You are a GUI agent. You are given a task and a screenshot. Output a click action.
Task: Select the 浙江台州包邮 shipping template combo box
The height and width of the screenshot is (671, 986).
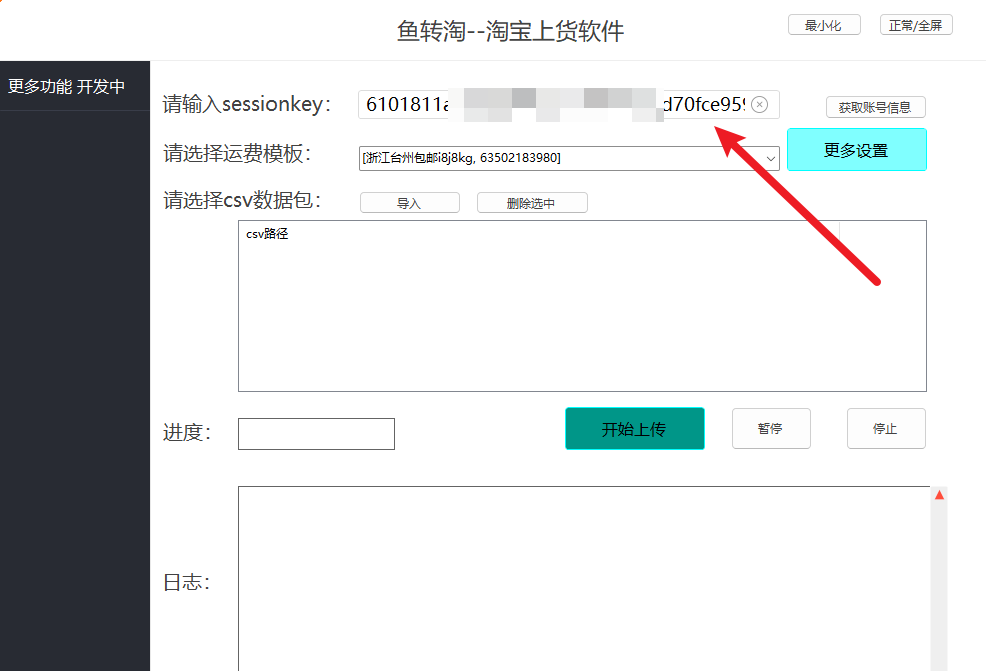pos(569,158)
